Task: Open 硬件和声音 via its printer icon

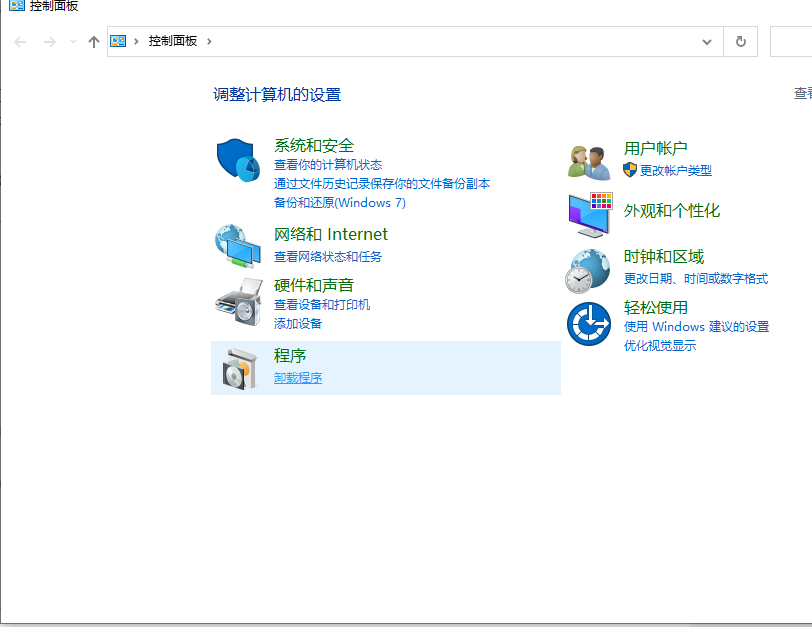Action: coord(237,299)
